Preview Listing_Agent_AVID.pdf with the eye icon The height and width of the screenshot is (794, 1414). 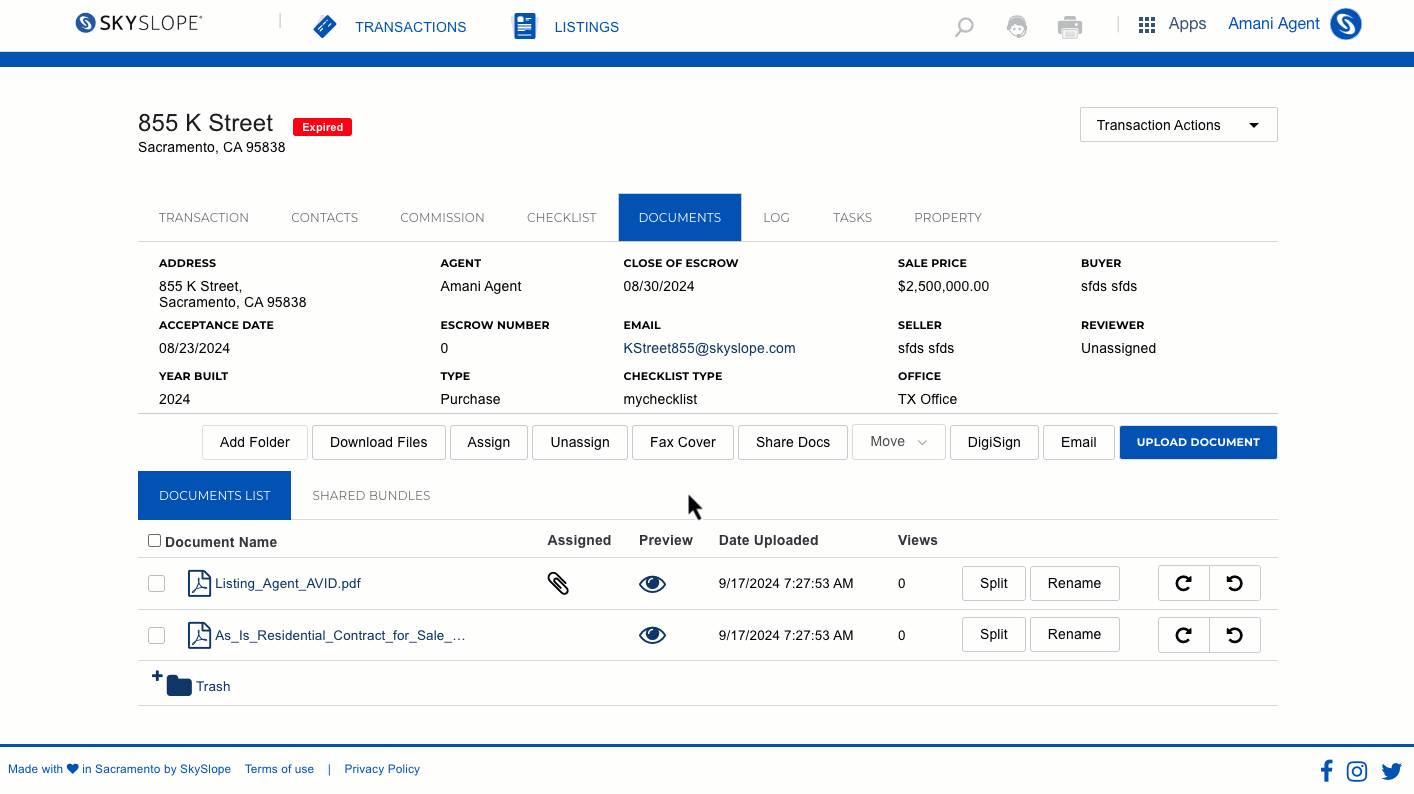[652, 584]
